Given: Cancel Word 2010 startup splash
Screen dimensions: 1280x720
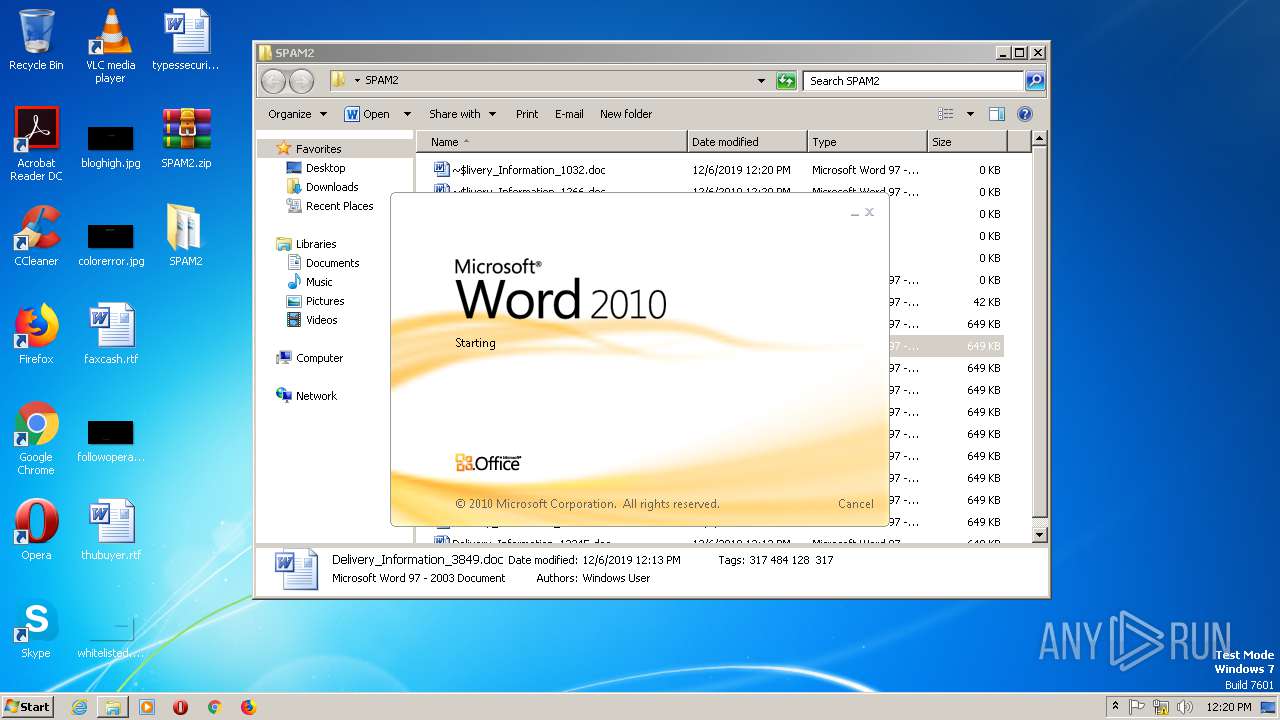Looking at the screenshot, I should [x=856, y=504].
